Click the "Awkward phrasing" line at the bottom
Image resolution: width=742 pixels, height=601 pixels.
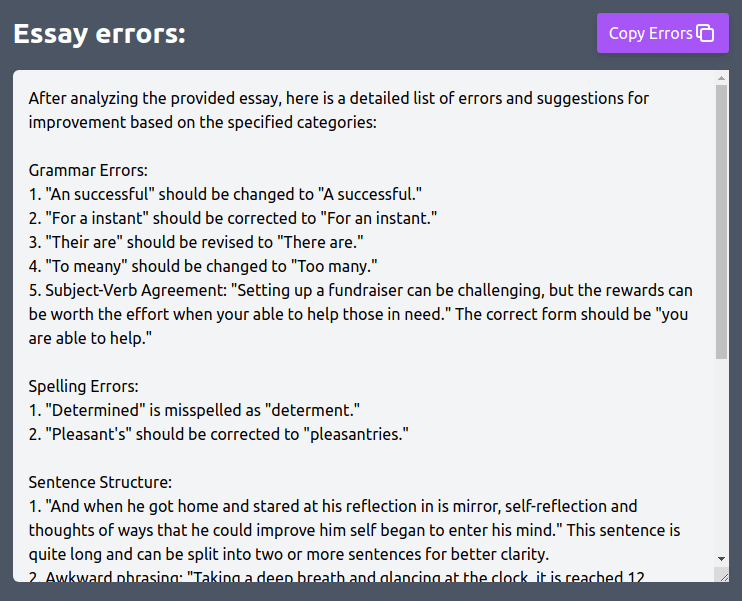pos(110,577)
